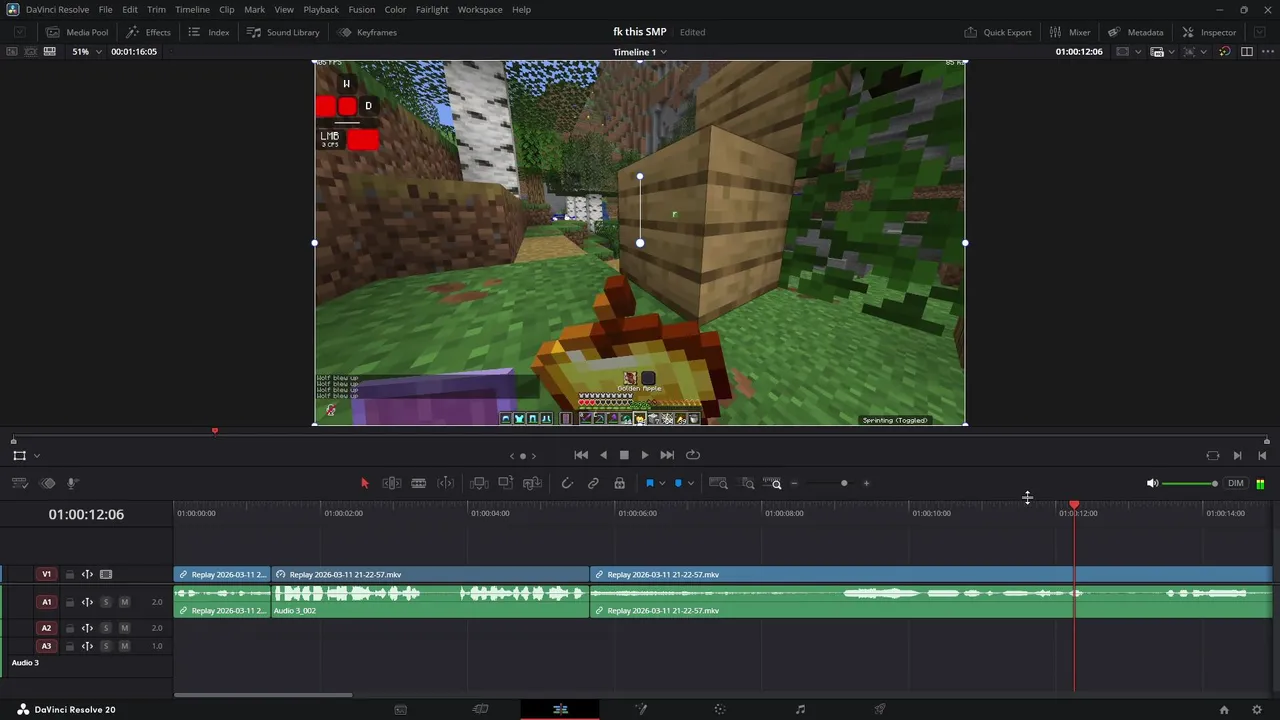Click the blue Marker icon
The width and height of the screenshot is (1280, 720).
[678, 483]
